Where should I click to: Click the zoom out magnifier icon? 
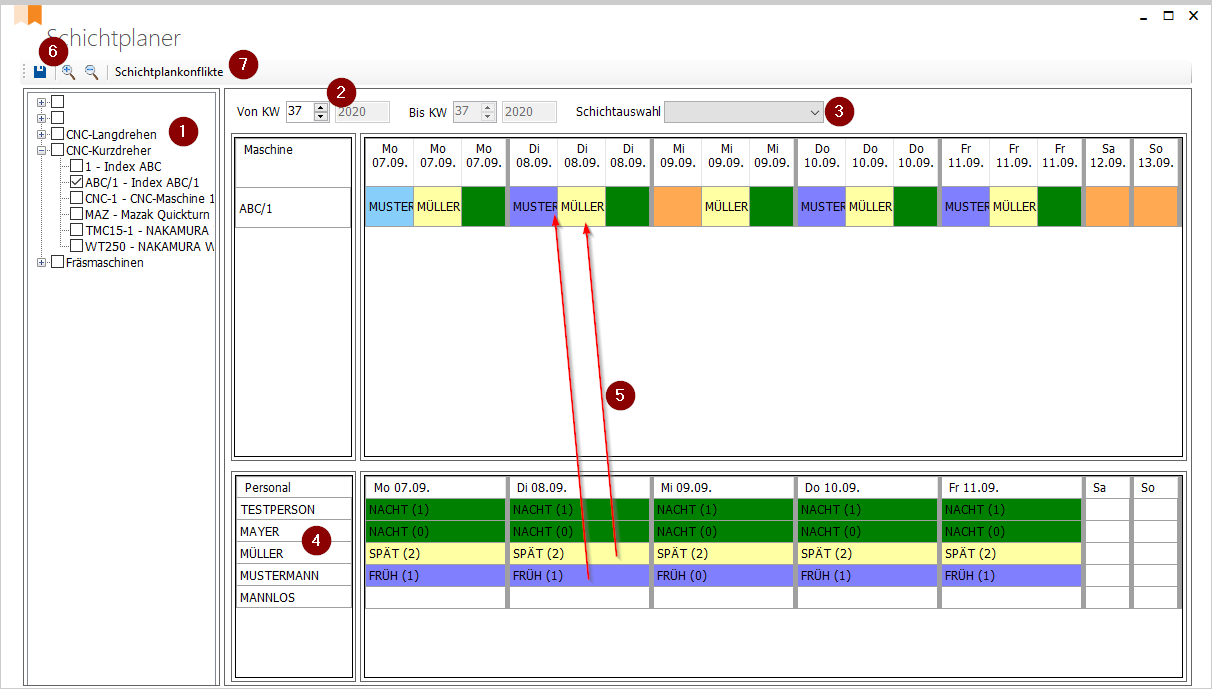tap(91, 72)
